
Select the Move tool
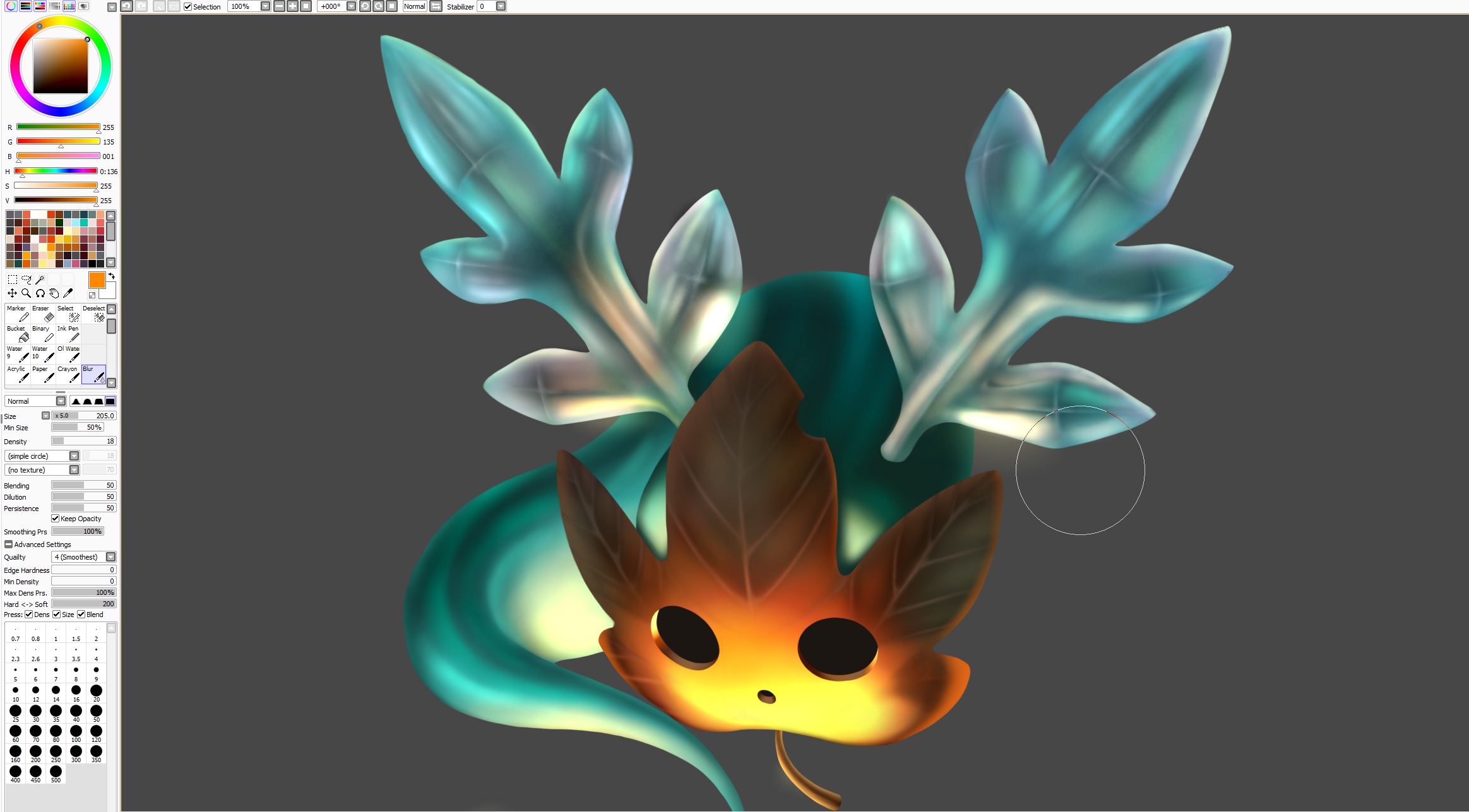12,293
